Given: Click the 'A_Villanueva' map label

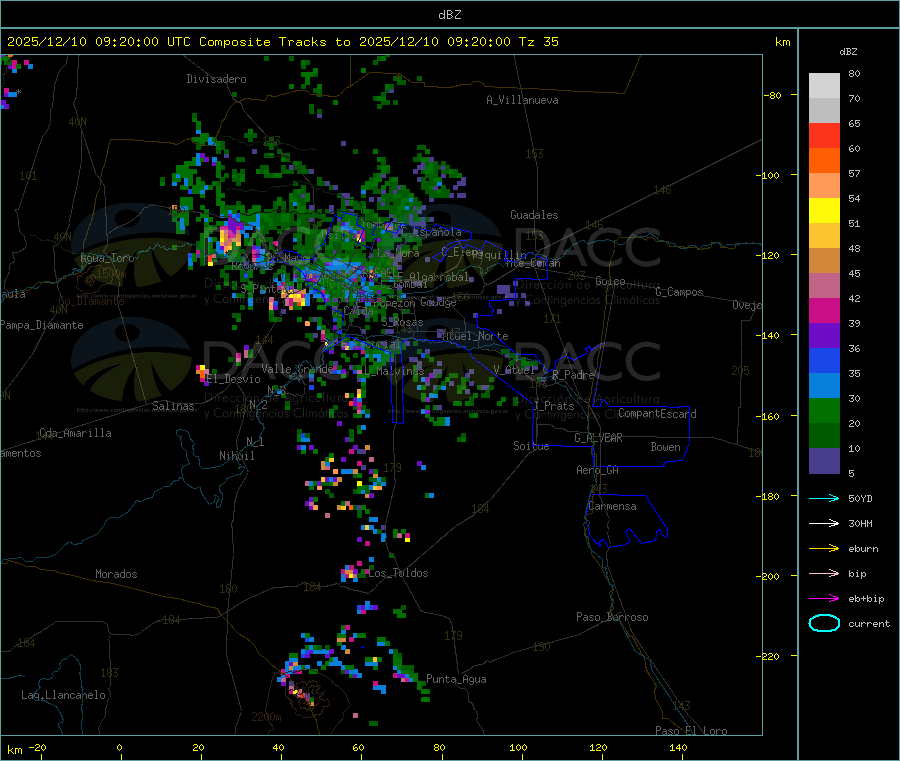Looking at the screenshot, I should click(522, 100).
